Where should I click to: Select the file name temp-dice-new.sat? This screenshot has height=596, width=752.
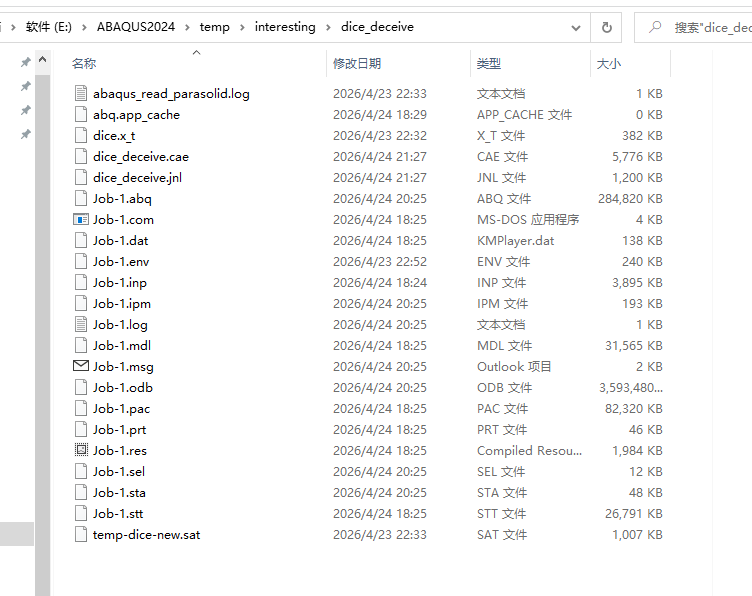[x=146, y=535]
